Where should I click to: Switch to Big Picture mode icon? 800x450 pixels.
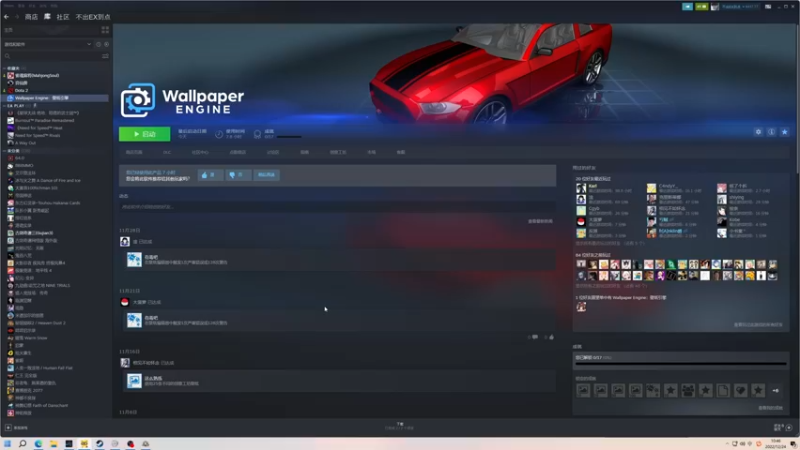pyautogui.click(x=768, y=7)
